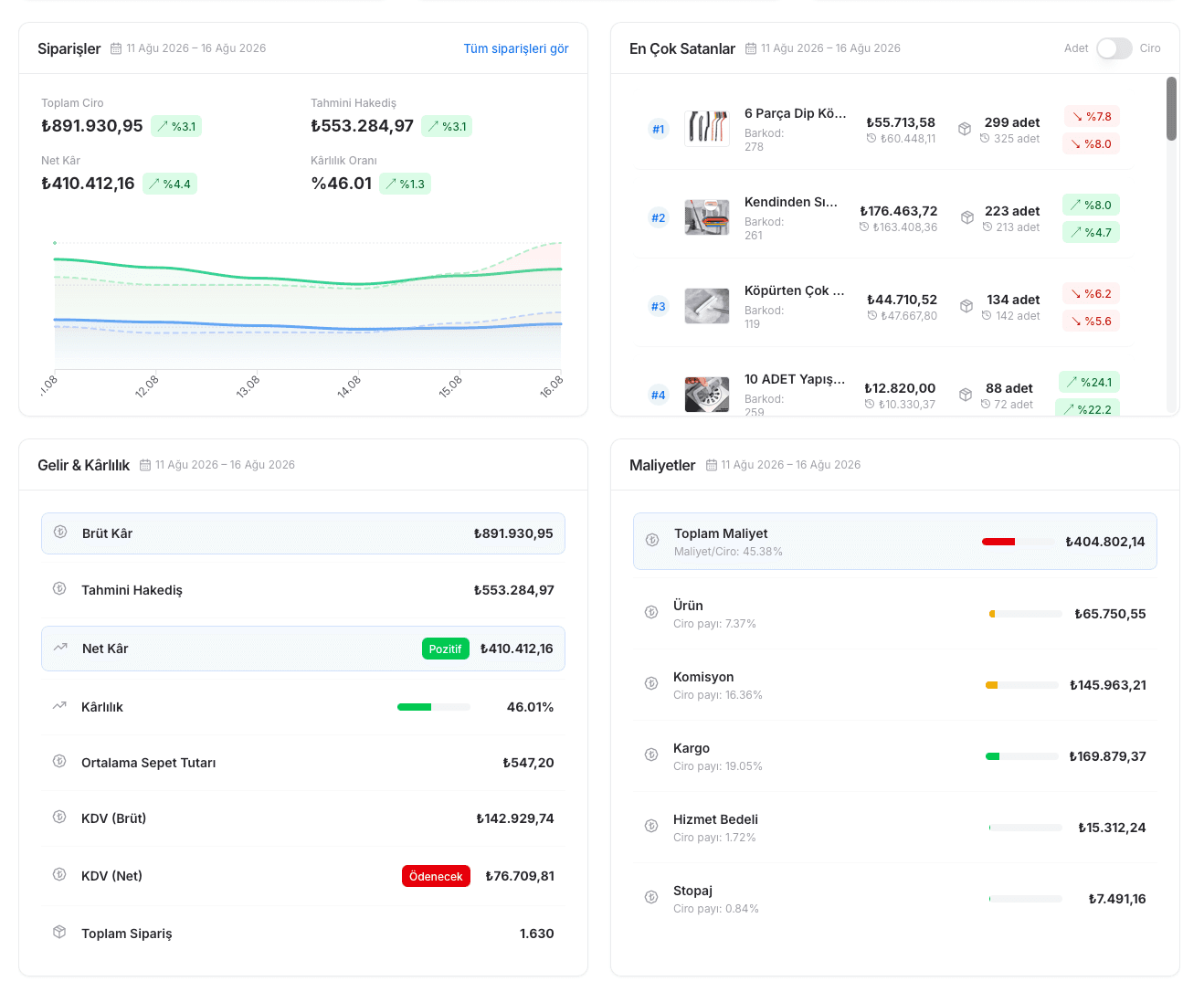Viewport: 1204px width, 992px height.
Task: Open the Kendinden Sı... product thumbnail
Action: pos(707,217)
